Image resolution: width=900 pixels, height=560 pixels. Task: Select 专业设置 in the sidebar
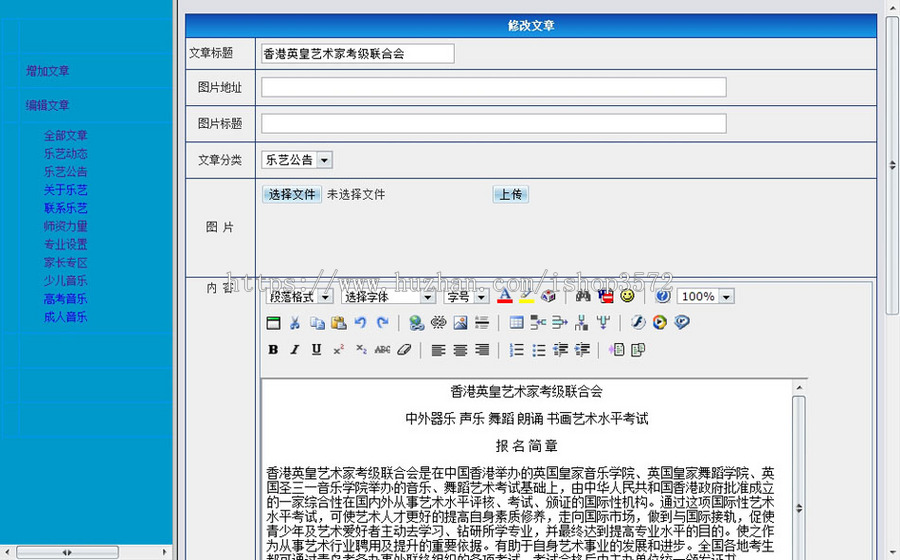(x=65, y=244)
